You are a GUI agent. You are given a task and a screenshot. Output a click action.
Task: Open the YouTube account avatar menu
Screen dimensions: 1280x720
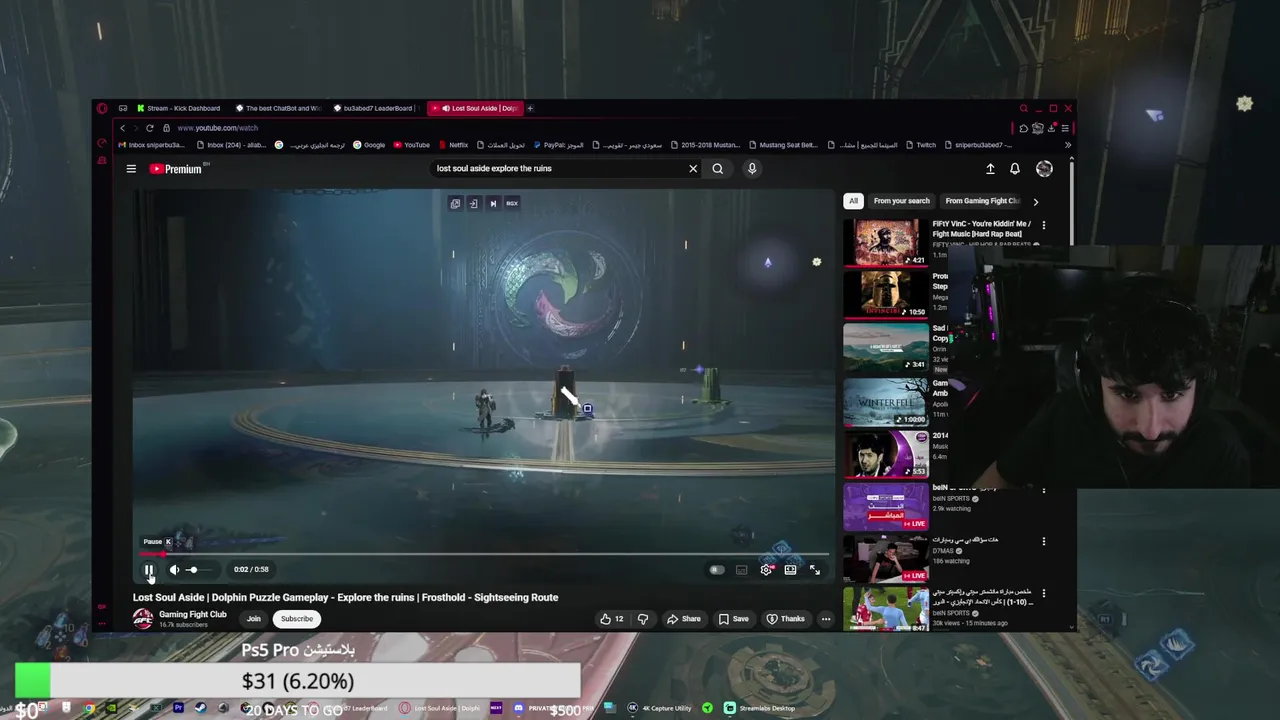(x=1044, y=169)
